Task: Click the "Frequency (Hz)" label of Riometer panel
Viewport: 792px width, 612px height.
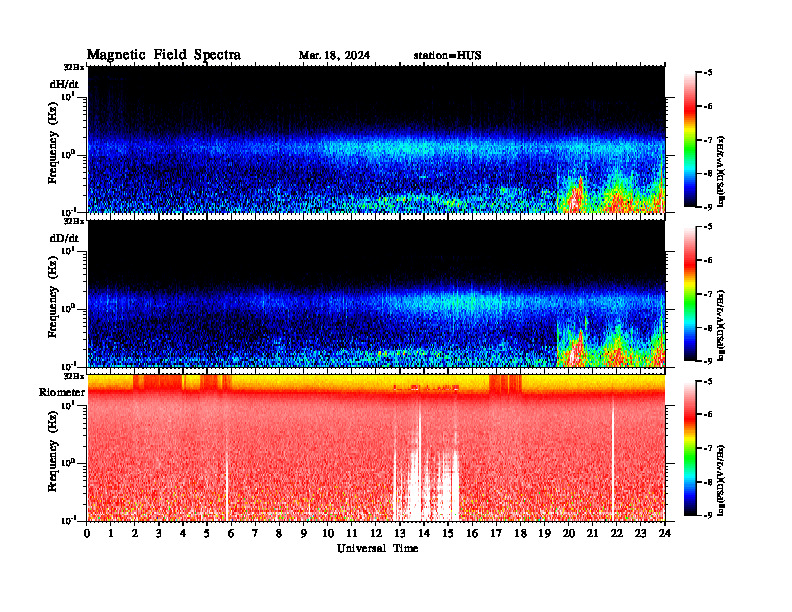Action: click(53, 451)
